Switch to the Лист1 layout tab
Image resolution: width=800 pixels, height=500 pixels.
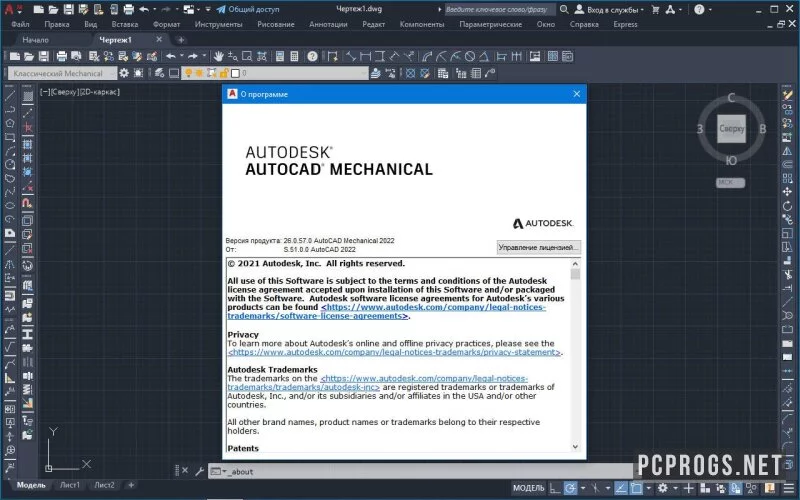click(69, 485)
